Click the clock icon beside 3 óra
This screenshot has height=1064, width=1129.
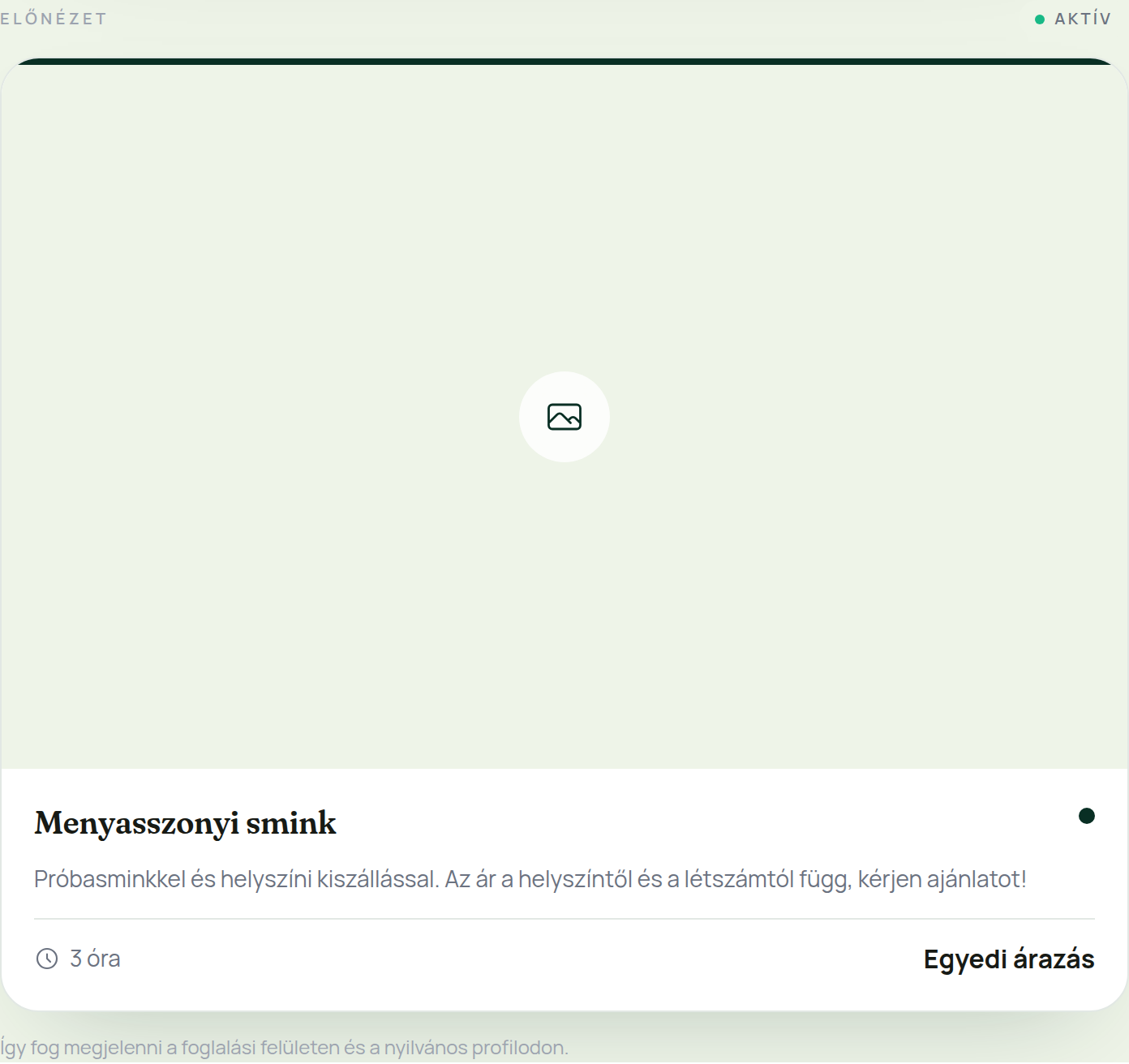click(47, 959)
